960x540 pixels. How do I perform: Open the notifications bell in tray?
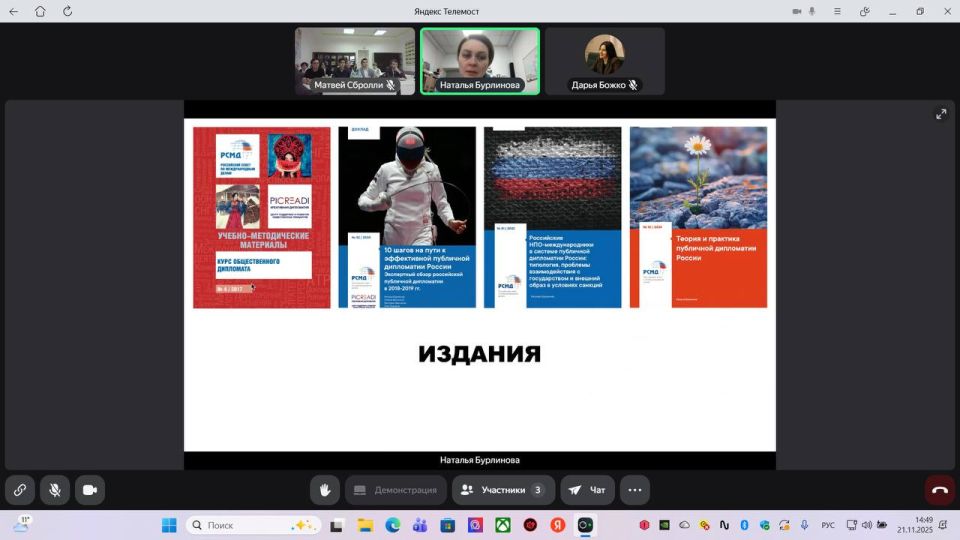943,525
